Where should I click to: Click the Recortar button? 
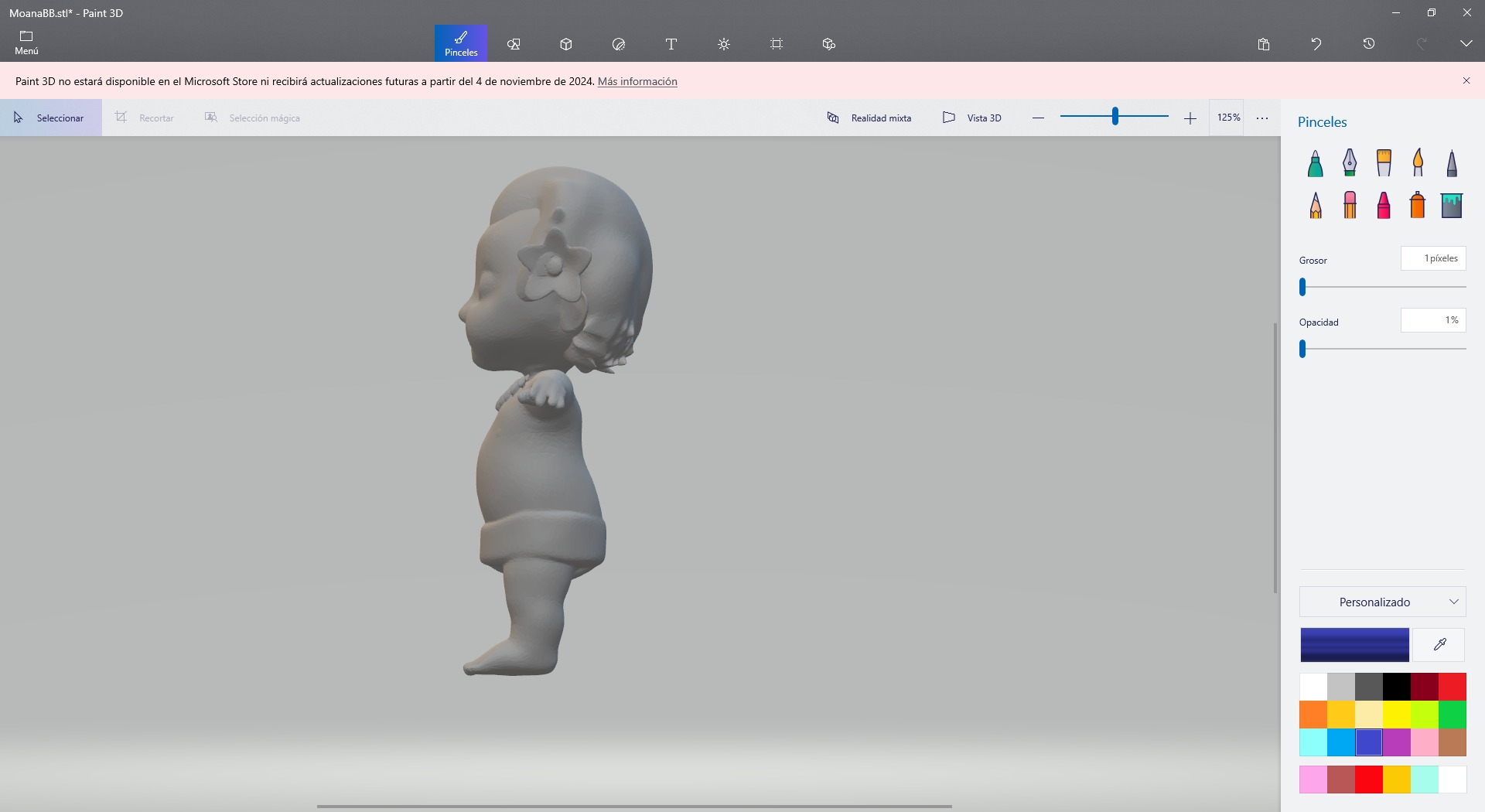(145, 118)
